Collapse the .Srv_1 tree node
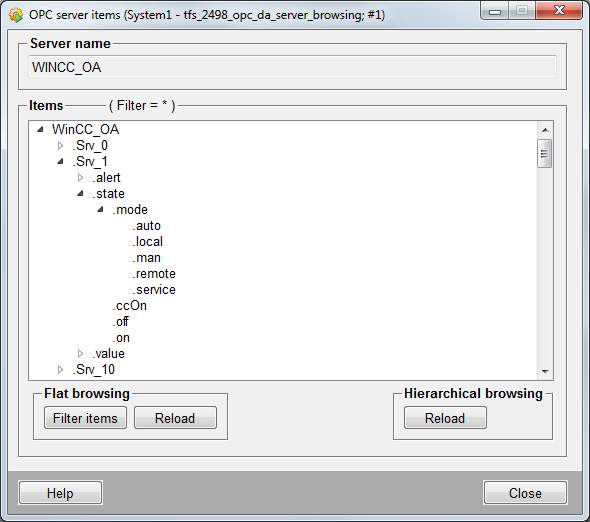Viewport: 590px width, 522px height. coord(60,161)
